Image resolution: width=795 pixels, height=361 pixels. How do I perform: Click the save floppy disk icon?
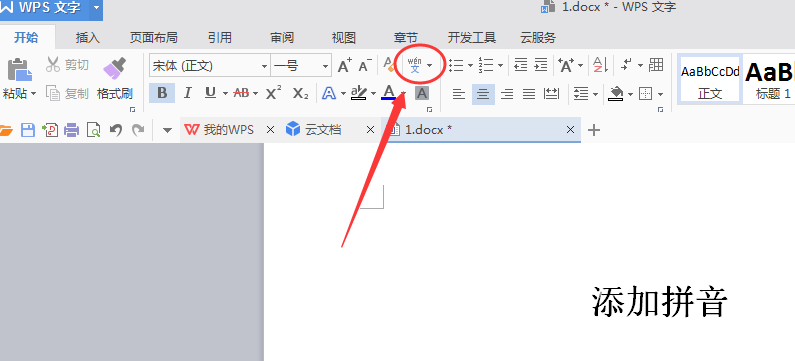point(27,130)
